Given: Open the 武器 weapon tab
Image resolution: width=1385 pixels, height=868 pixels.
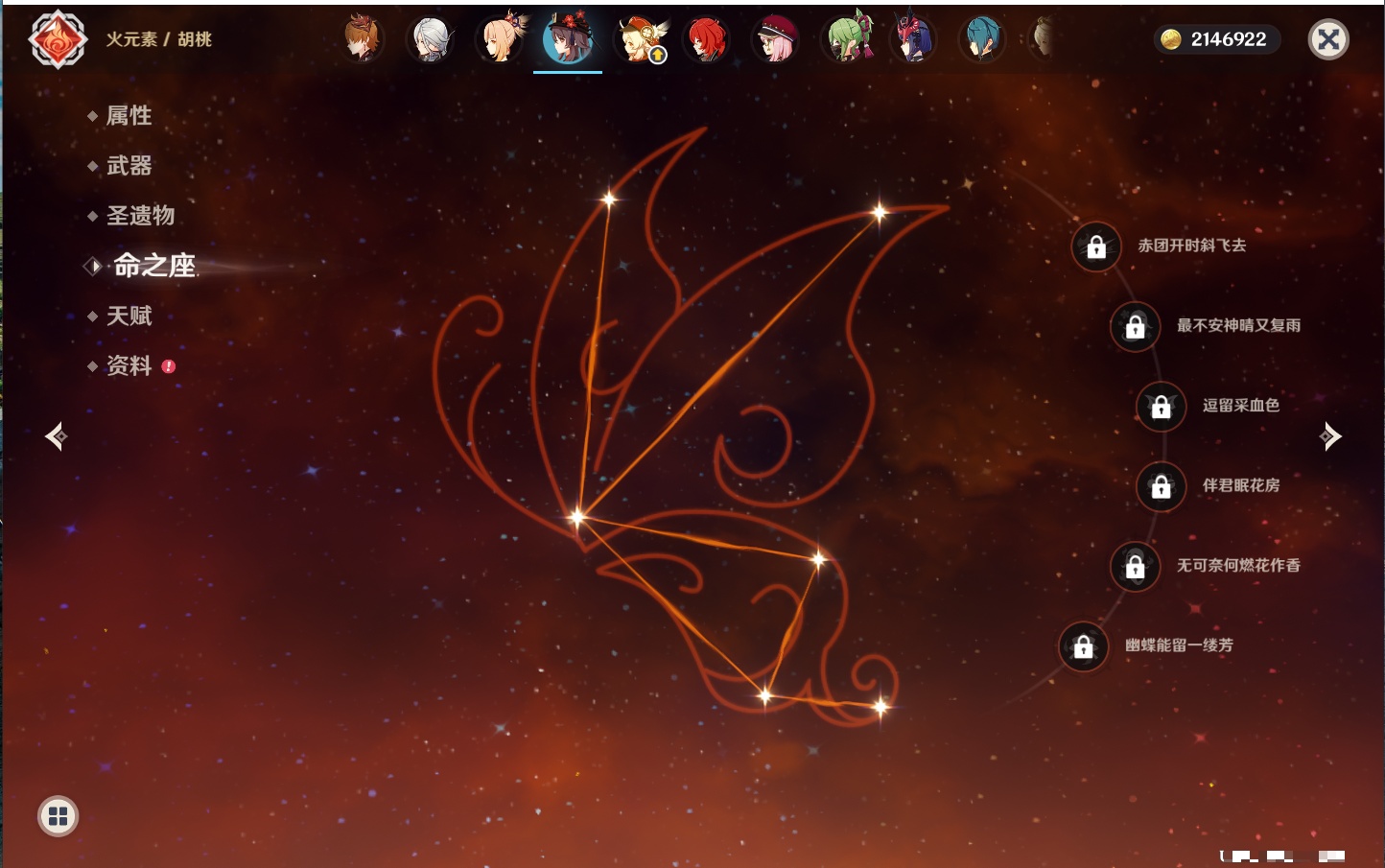Looking at the screenshot, I should click(129, 166).
